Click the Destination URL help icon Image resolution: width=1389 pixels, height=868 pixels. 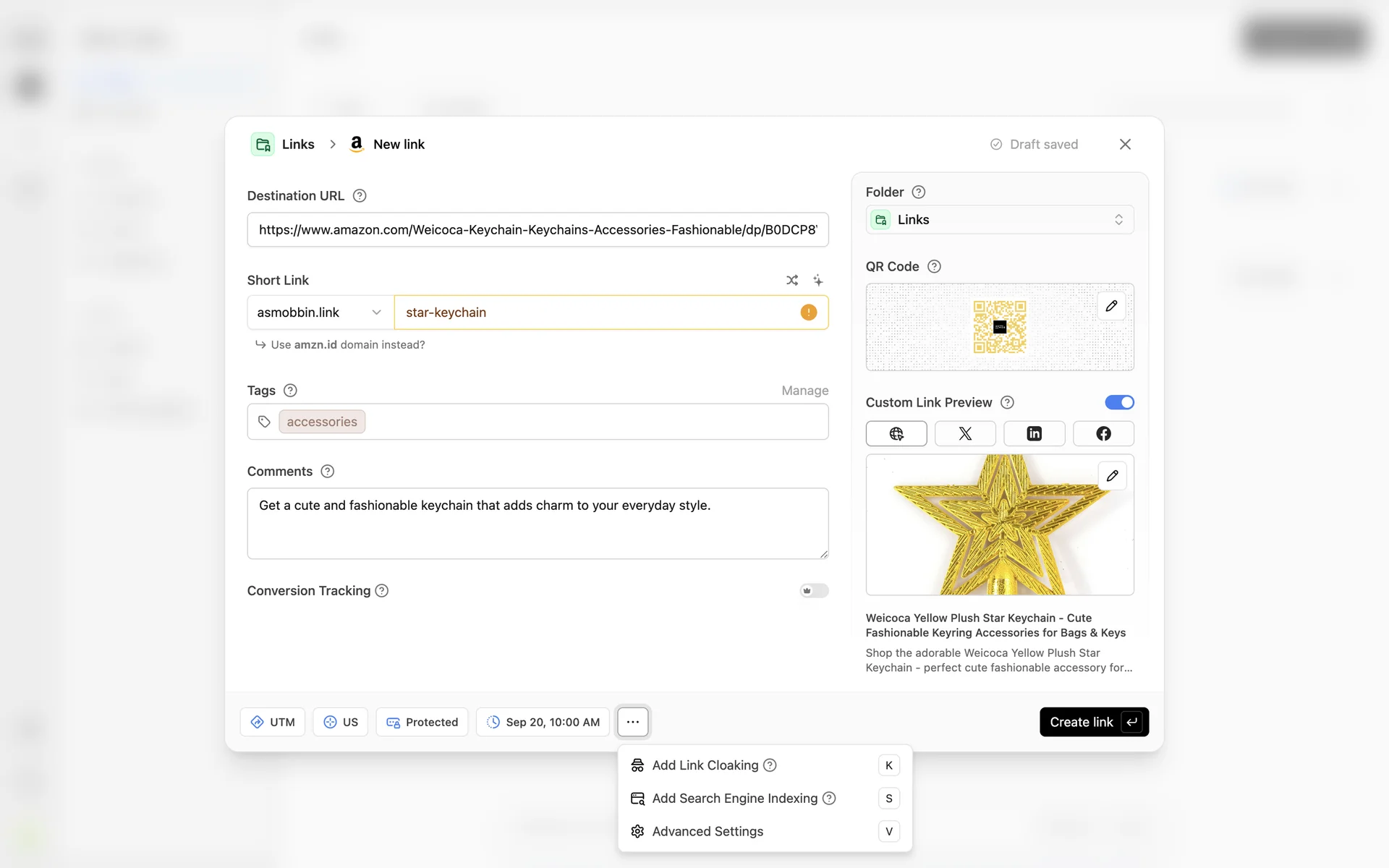(360, 196)
